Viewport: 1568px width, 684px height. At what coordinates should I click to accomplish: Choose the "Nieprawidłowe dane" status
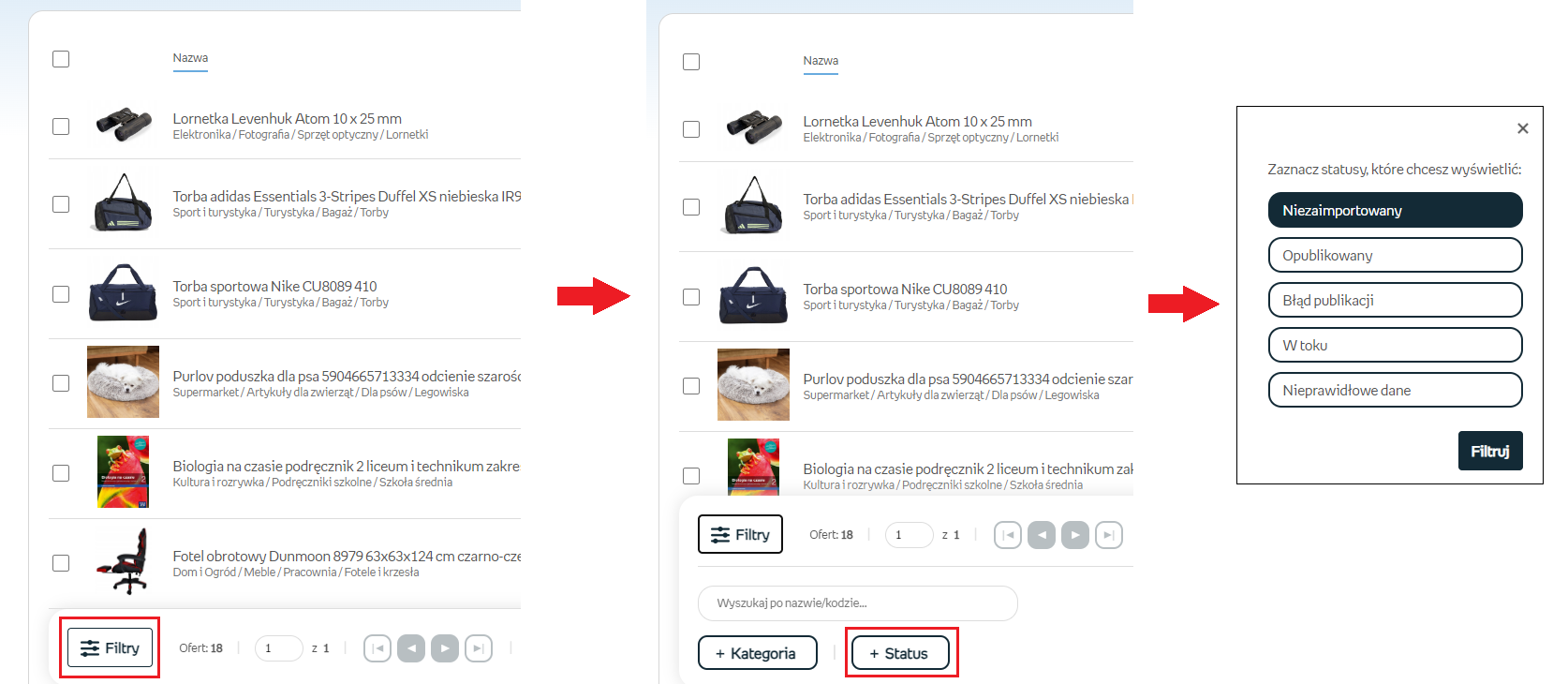1395,390
